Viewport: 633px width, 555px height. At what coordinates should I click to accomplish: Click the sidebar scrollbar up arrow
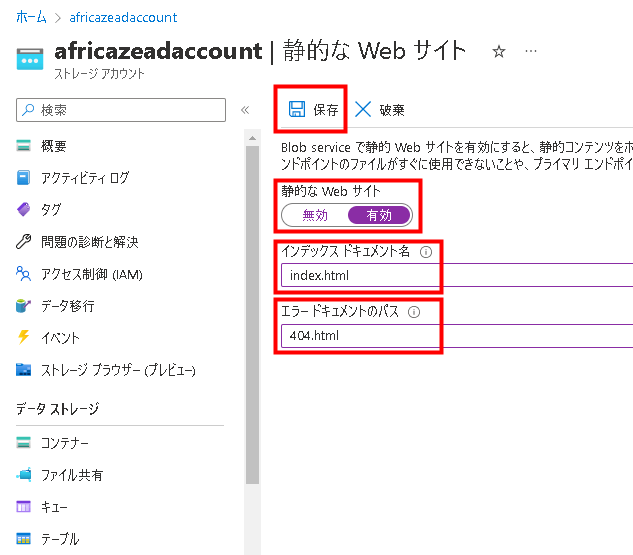[x=252, y=138]
